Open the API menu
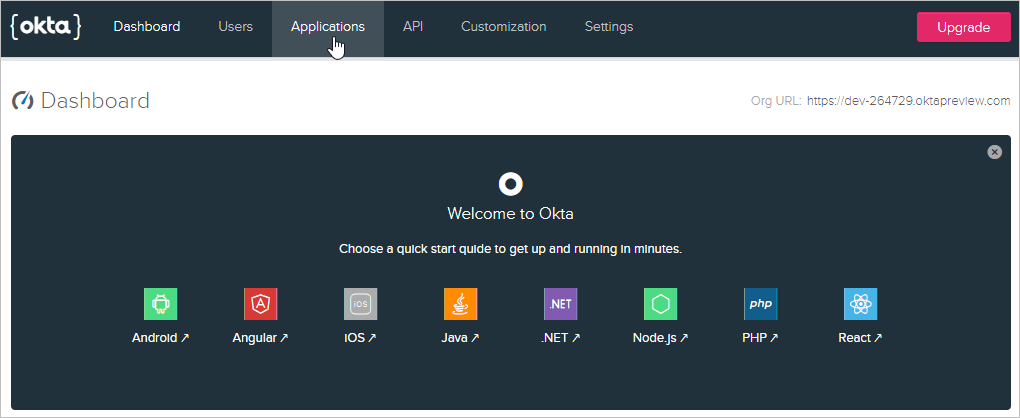 [413, 27]
